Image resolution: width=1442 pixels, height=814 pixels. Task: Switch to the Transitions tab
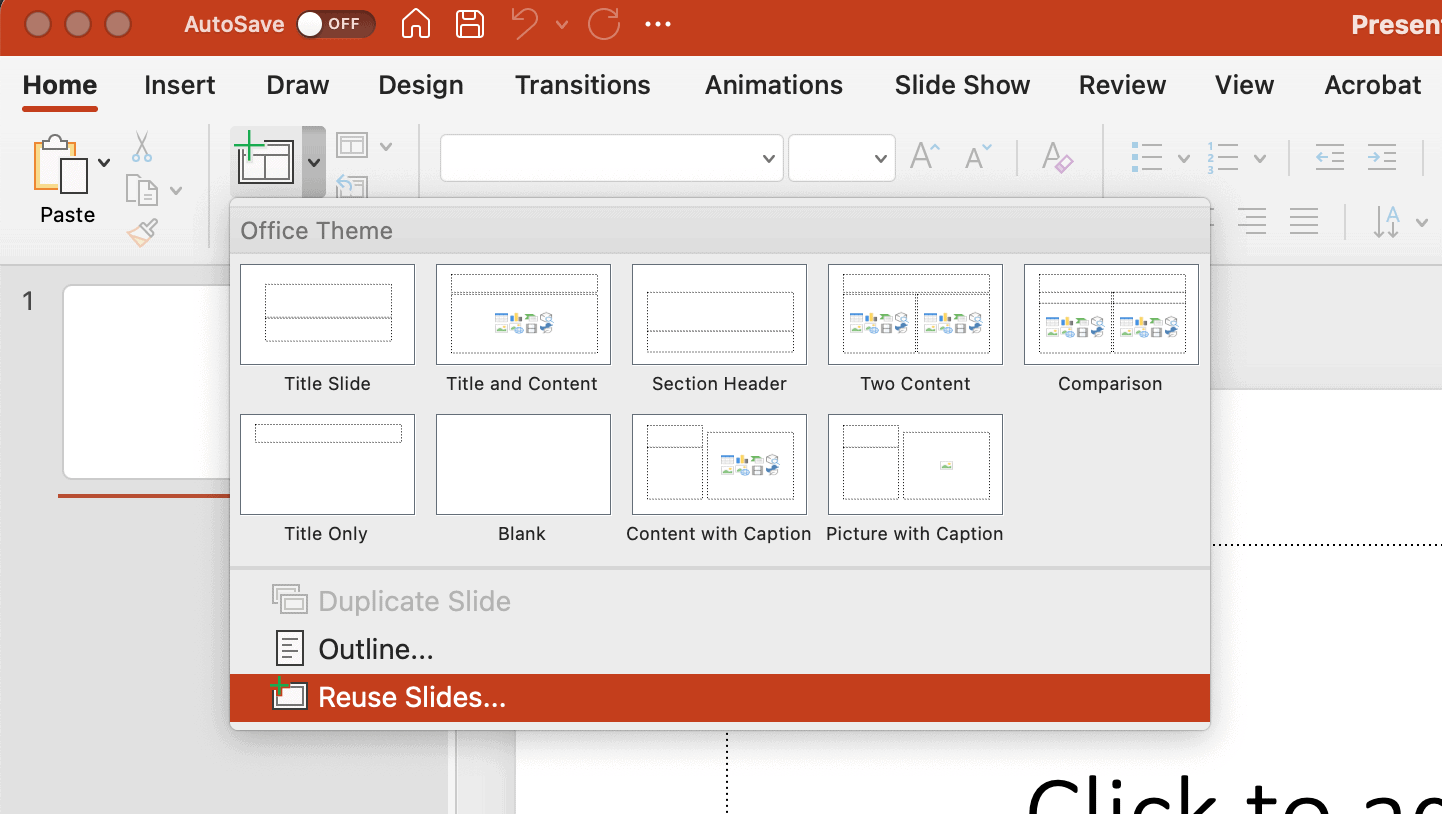(582, 86)
